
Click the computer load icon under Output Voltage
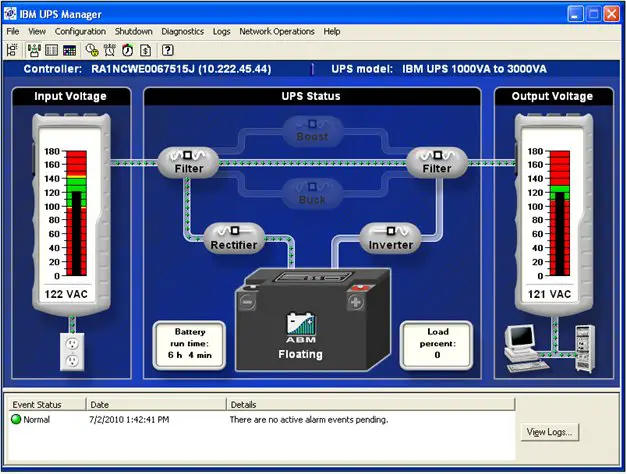(530, 344)
